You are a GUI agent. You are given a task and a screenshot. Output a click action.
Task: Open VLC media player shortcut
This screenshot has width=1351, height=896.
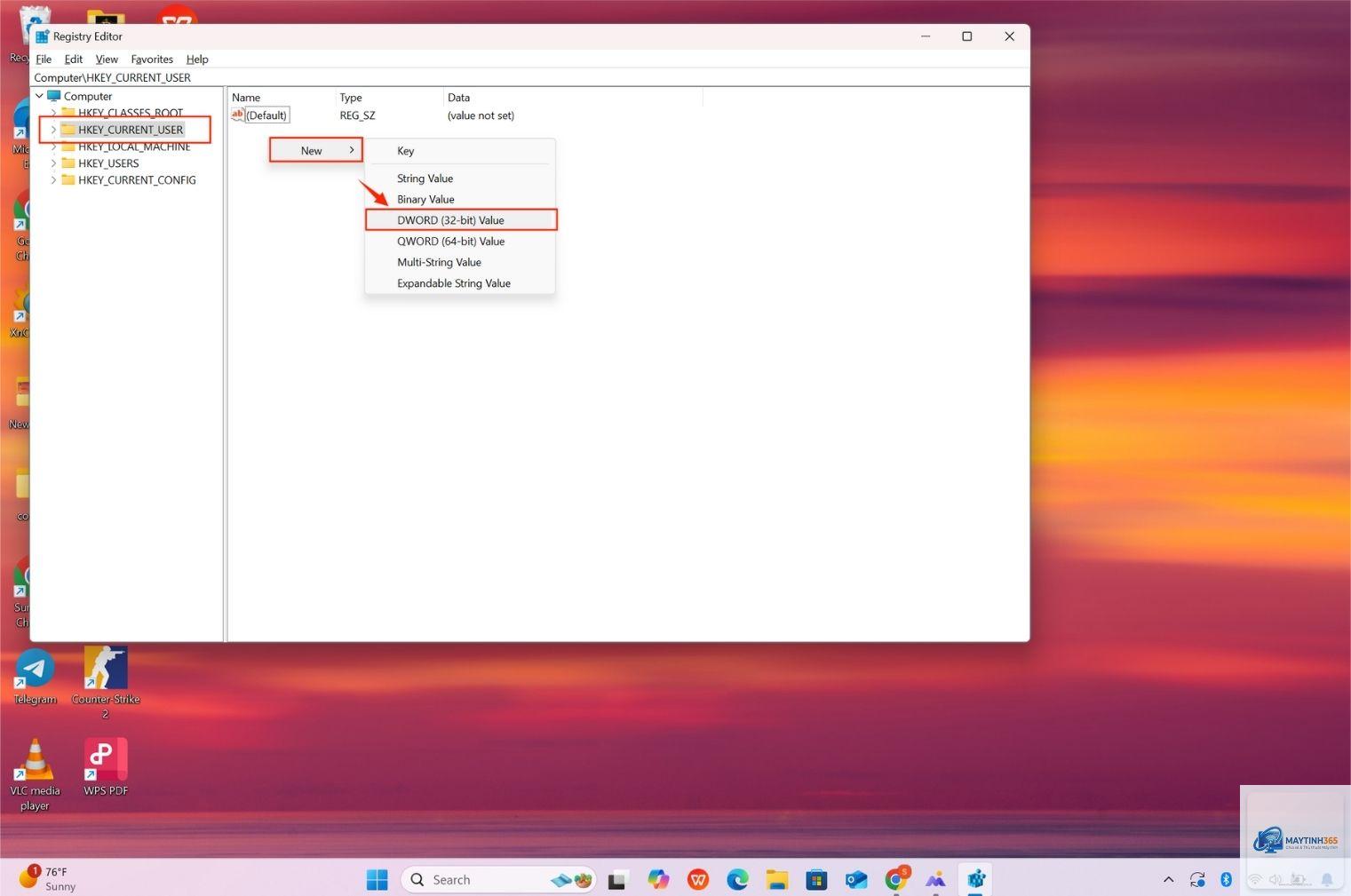(35, 774)
